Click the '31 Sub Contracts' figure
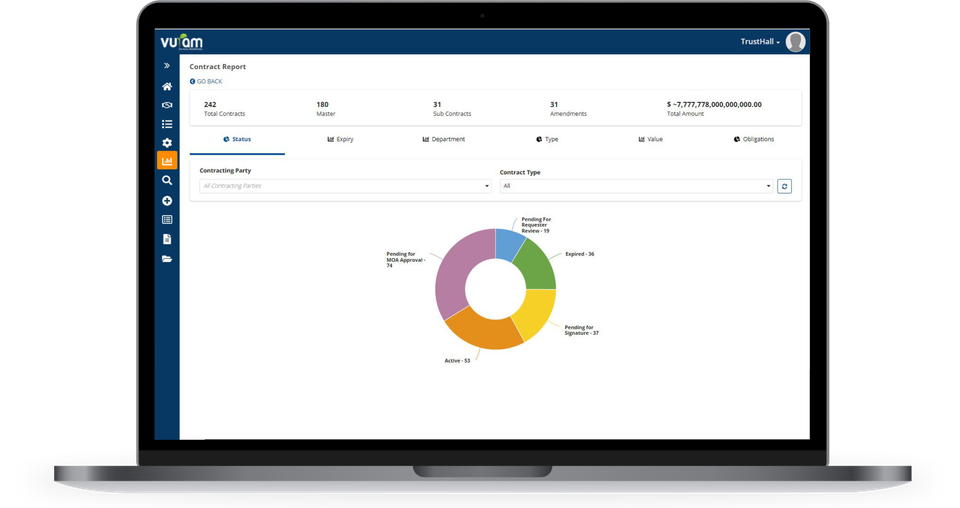 pyautogui.click(x=452, y=109)
